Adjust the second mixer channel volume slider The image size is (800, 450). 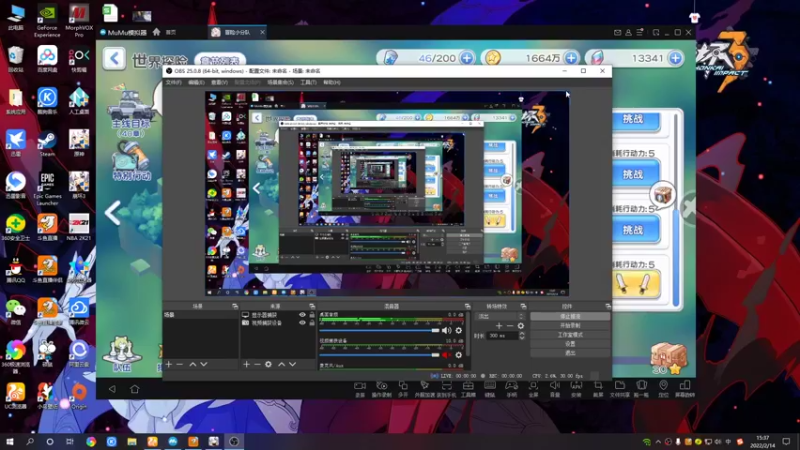[380, 355]
